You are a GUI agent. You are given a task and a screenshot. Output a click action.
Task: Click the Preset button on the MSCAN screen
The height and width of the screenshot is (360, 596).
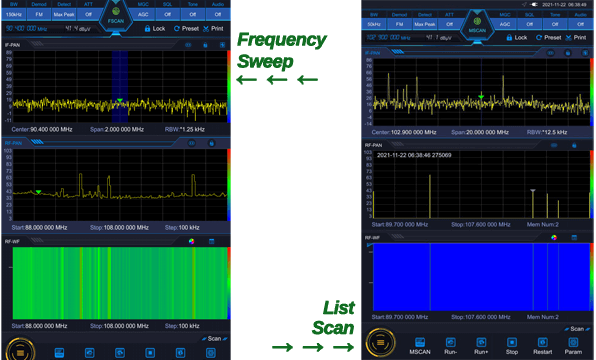(548, 38)
